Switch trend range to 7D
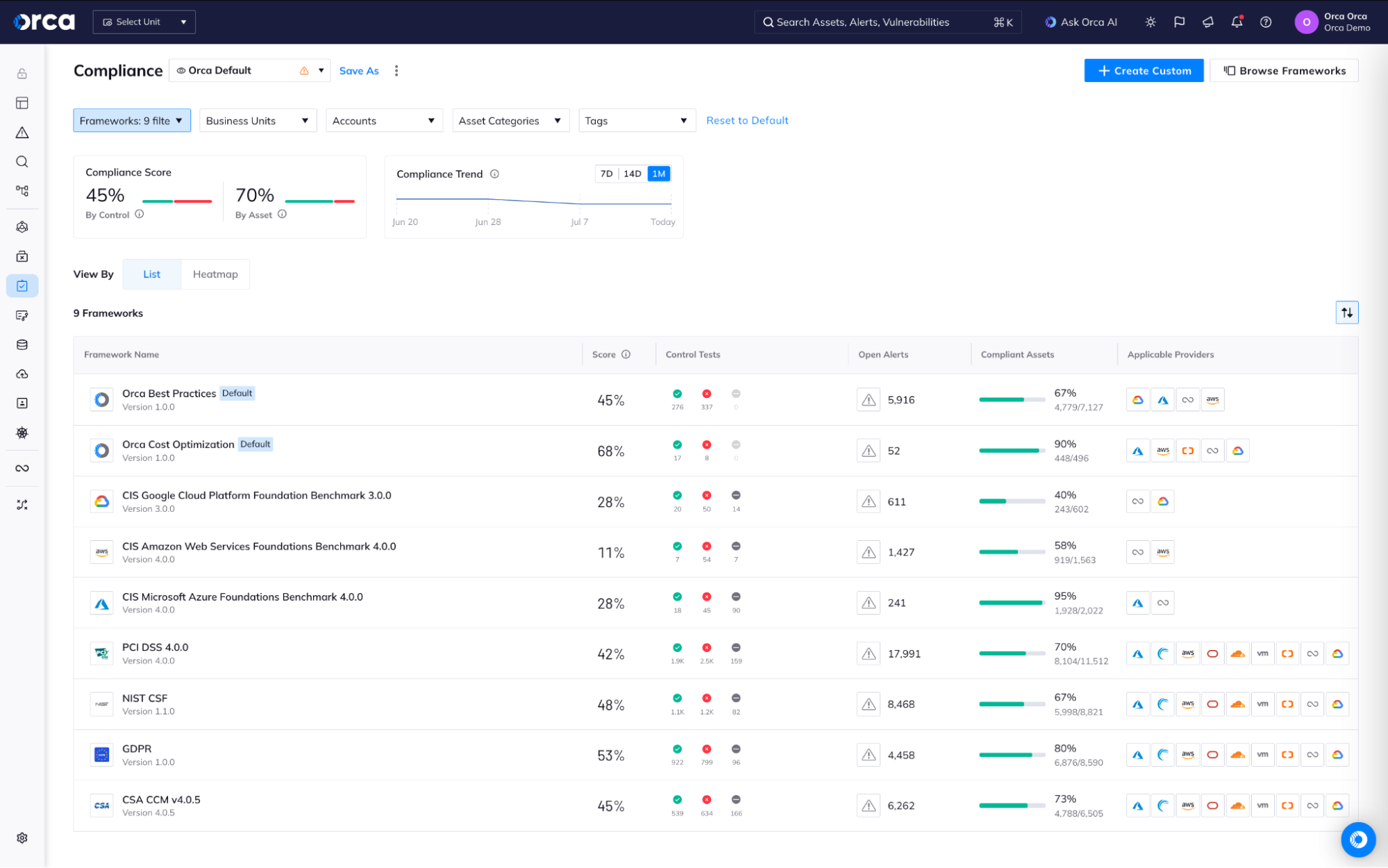This screenshot has height=868, width=1388. 606,174
